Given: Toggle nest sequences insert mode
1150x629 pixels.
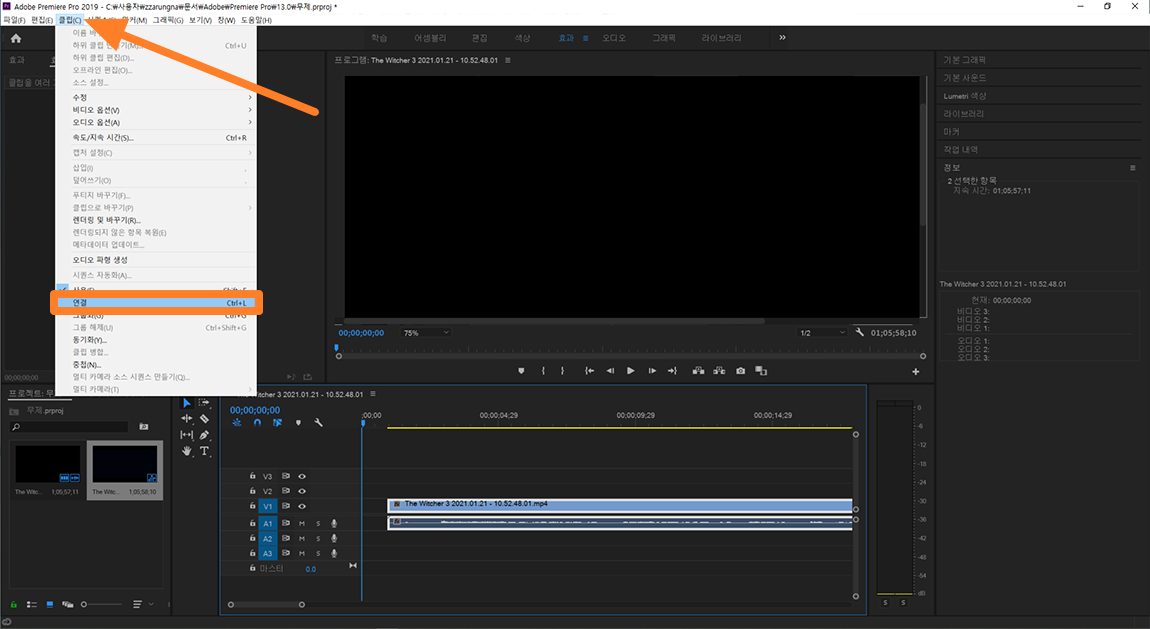Looking at the screenshot, I should tap(236, 422).
